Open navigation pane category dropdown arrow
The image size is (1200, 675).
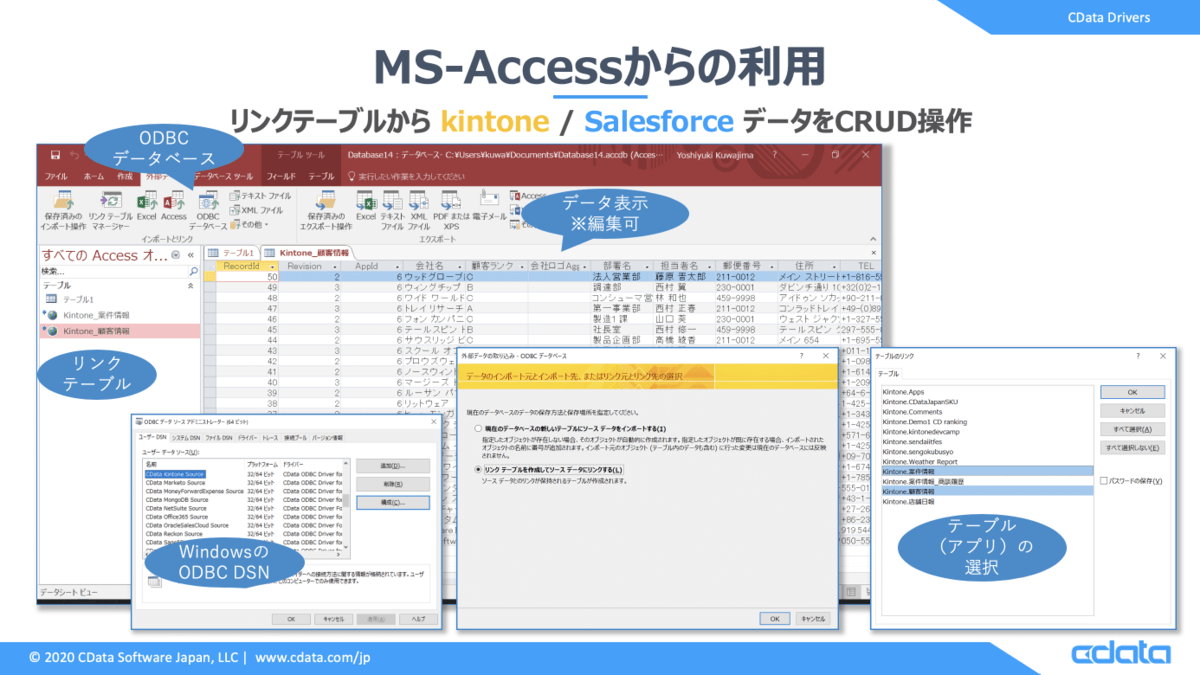pos(176,256)
